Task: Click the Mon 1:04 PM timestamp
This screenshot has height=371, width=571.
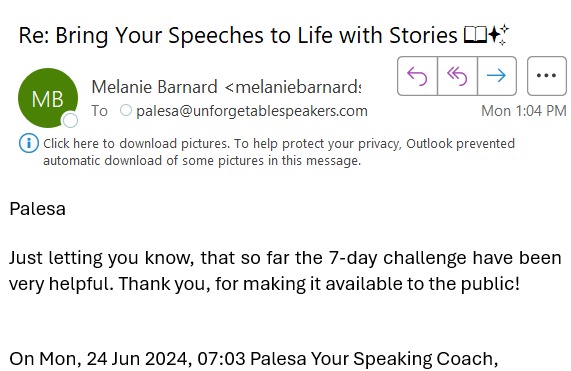Action: coord(524,111)
